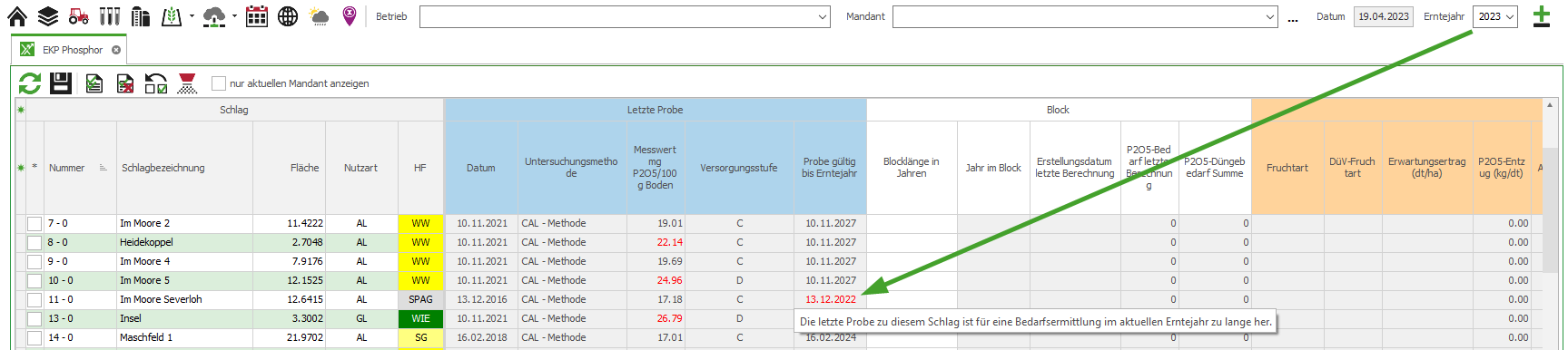
Task: Sort by the Nummer column header
Action: coord(80,168)
